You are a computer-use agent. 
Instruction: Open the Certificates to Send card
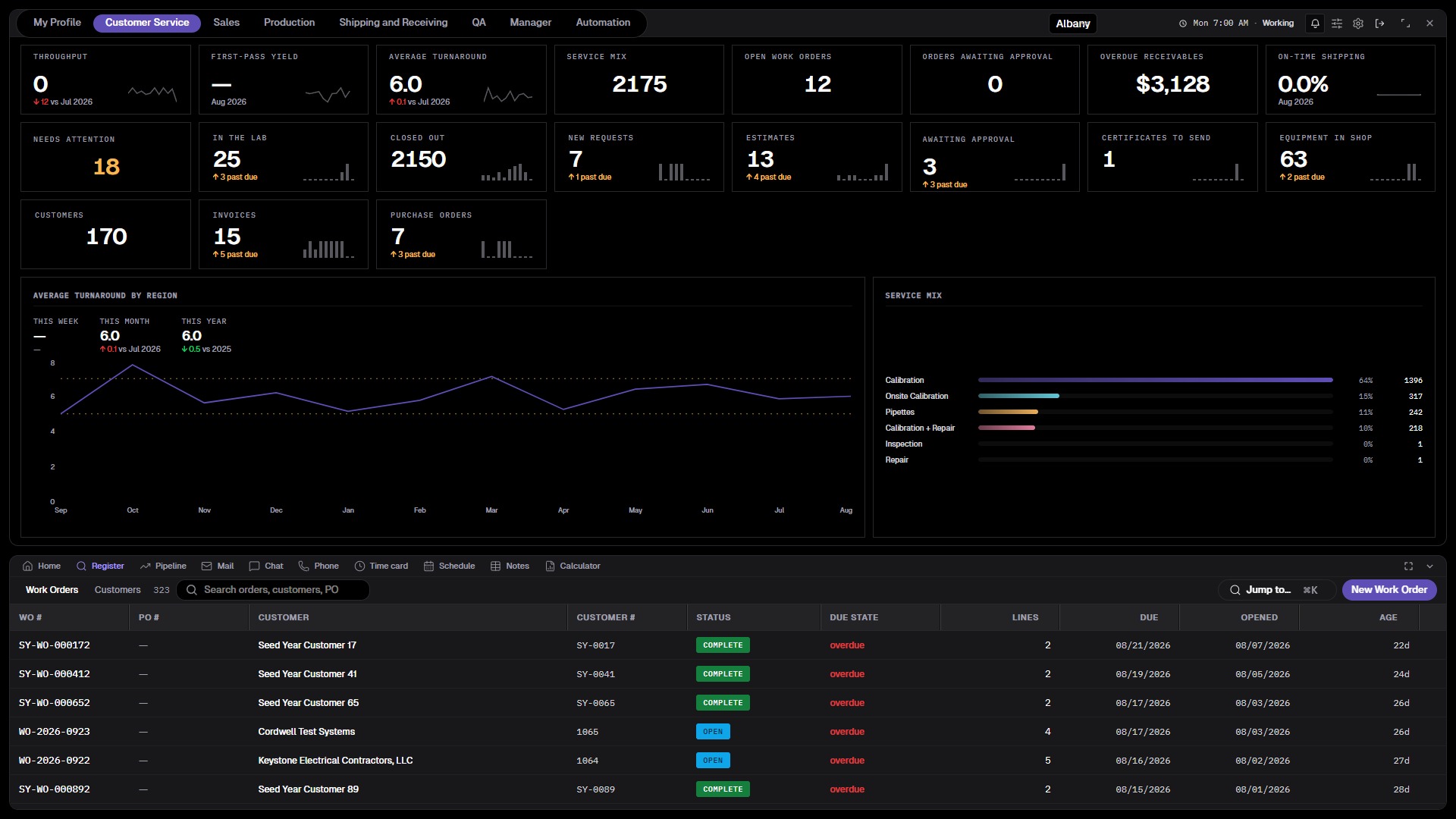tap(1172, 157)
